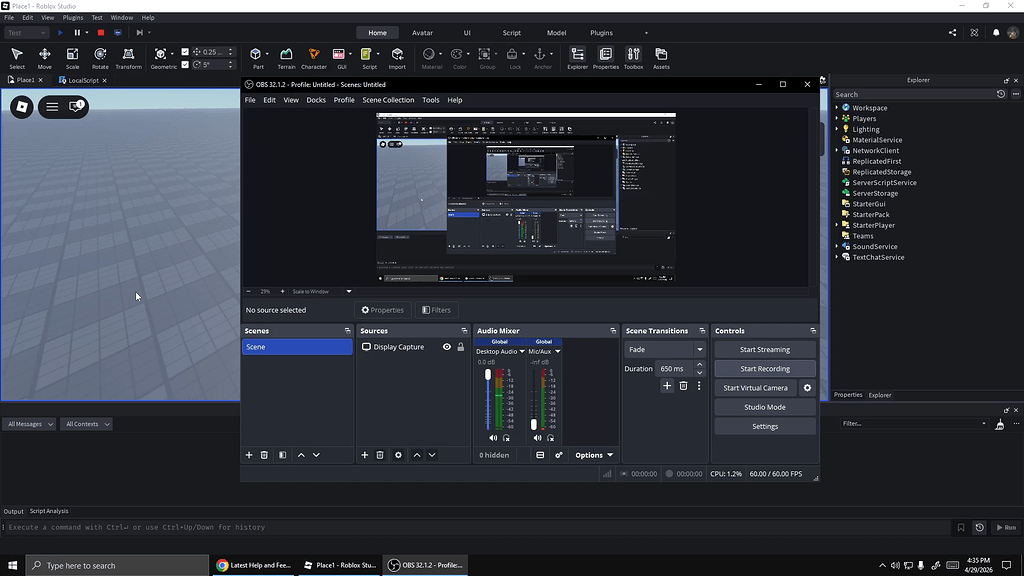Pick the Rotate tool in Roblox Studio

pyautogui.click(x=100, y=57)
